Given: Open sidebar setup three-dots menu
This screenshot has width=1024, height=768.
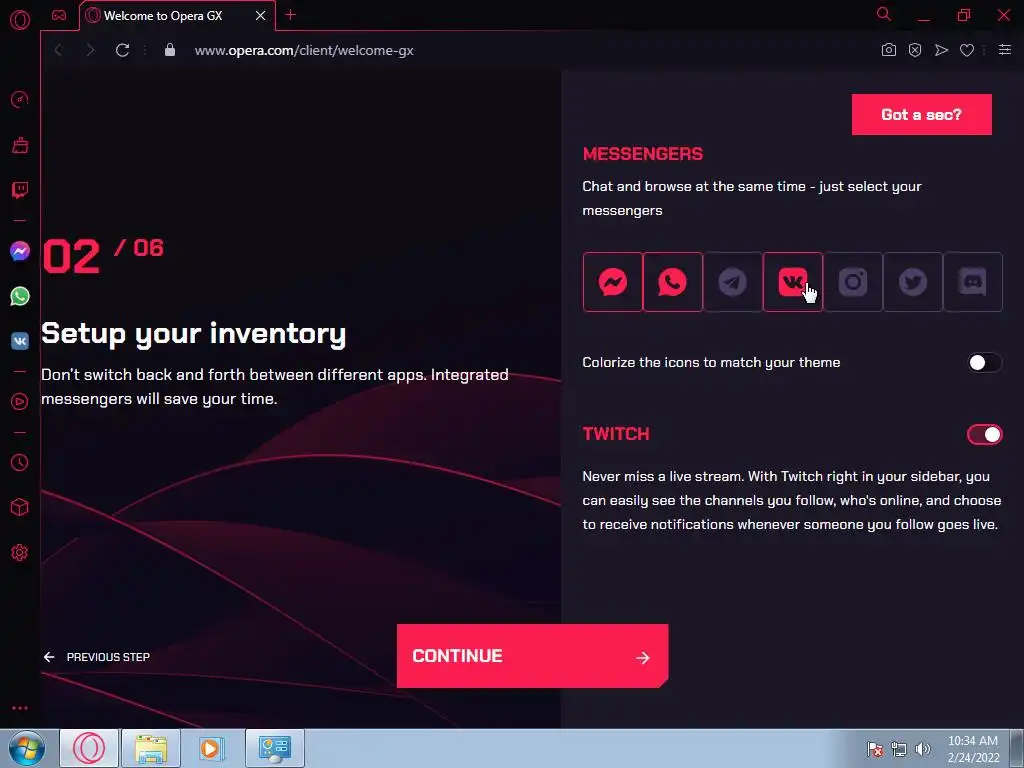Looking at the screenshot, I should click(x=20, y=708).
